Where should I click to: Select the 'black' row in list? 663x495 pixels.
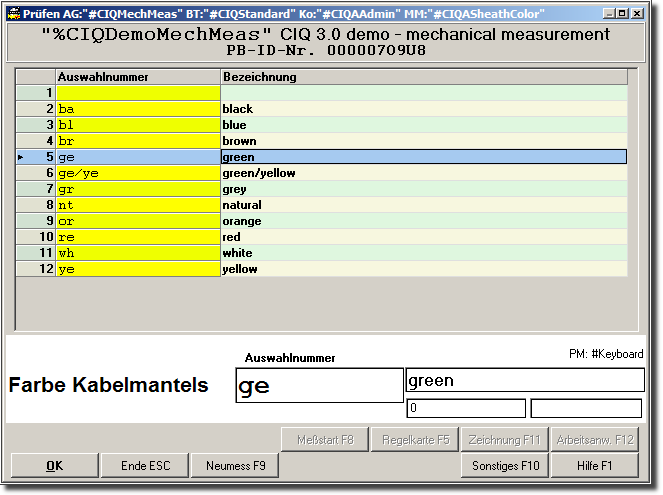[x=423, y=109]
